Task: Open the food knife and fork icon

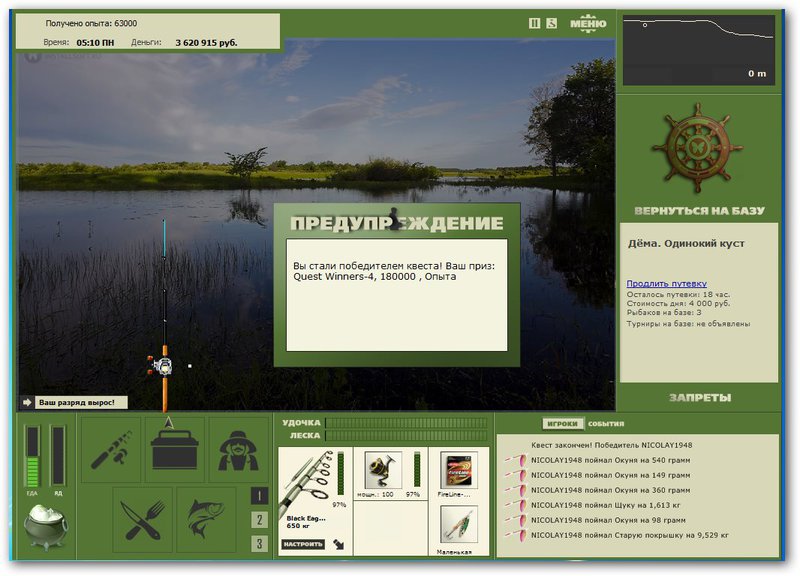Action: click(x=142, y=519)
